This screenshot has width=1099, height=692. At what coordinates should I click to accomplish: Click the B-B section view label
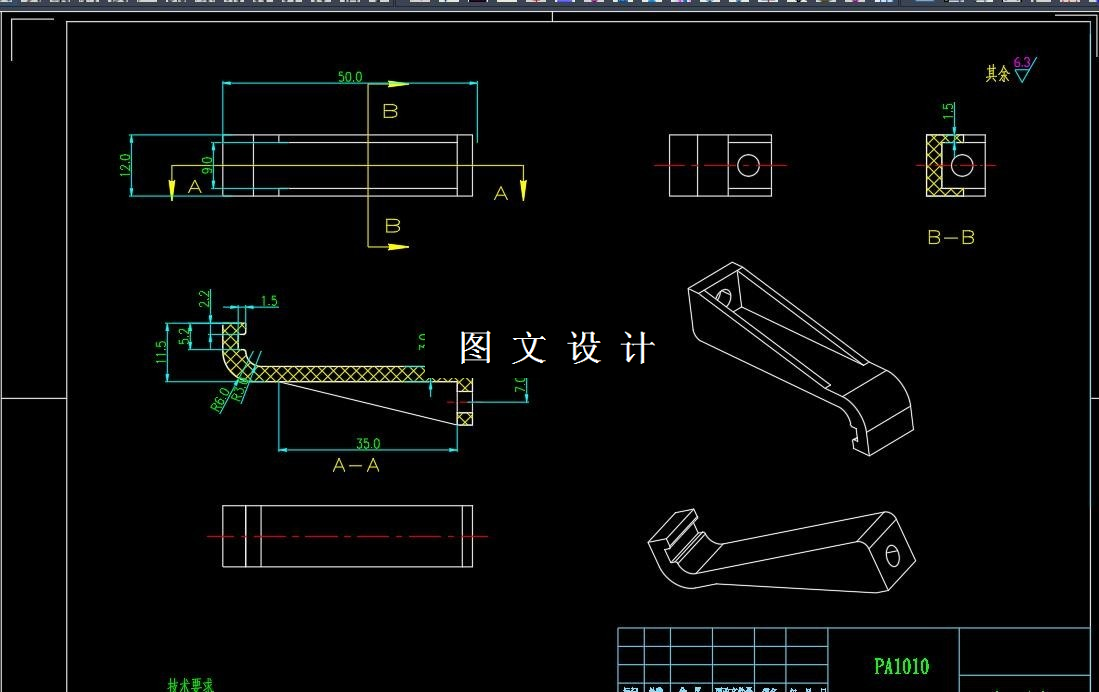pyautogui.click(x=951, y=238)
